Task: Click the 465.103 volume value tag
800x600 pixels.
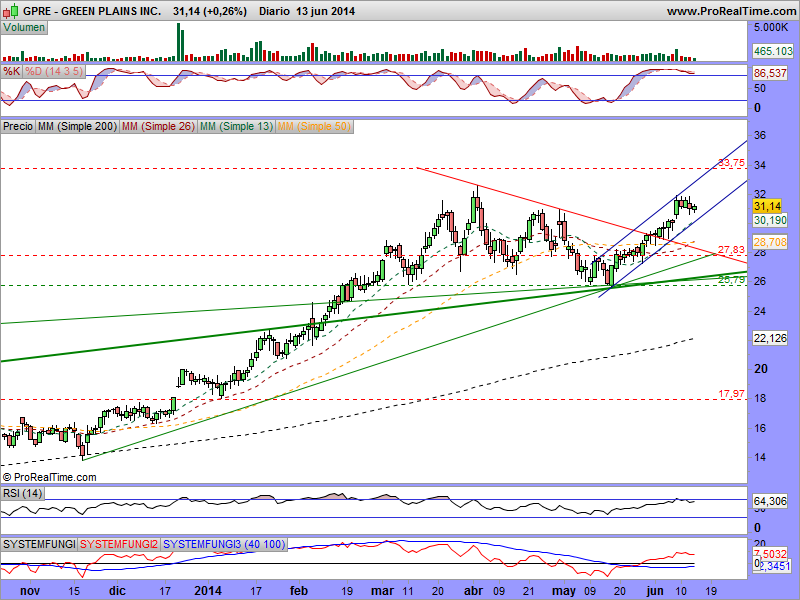Action: (773, 51)
